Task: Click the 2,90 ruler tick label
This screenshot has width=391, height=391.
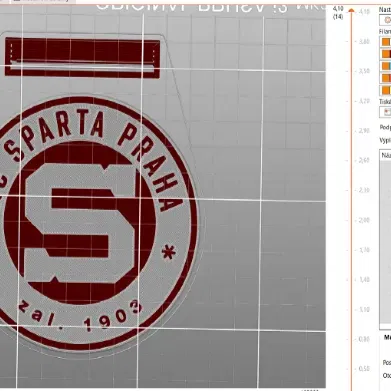Action: pos(364,131)
